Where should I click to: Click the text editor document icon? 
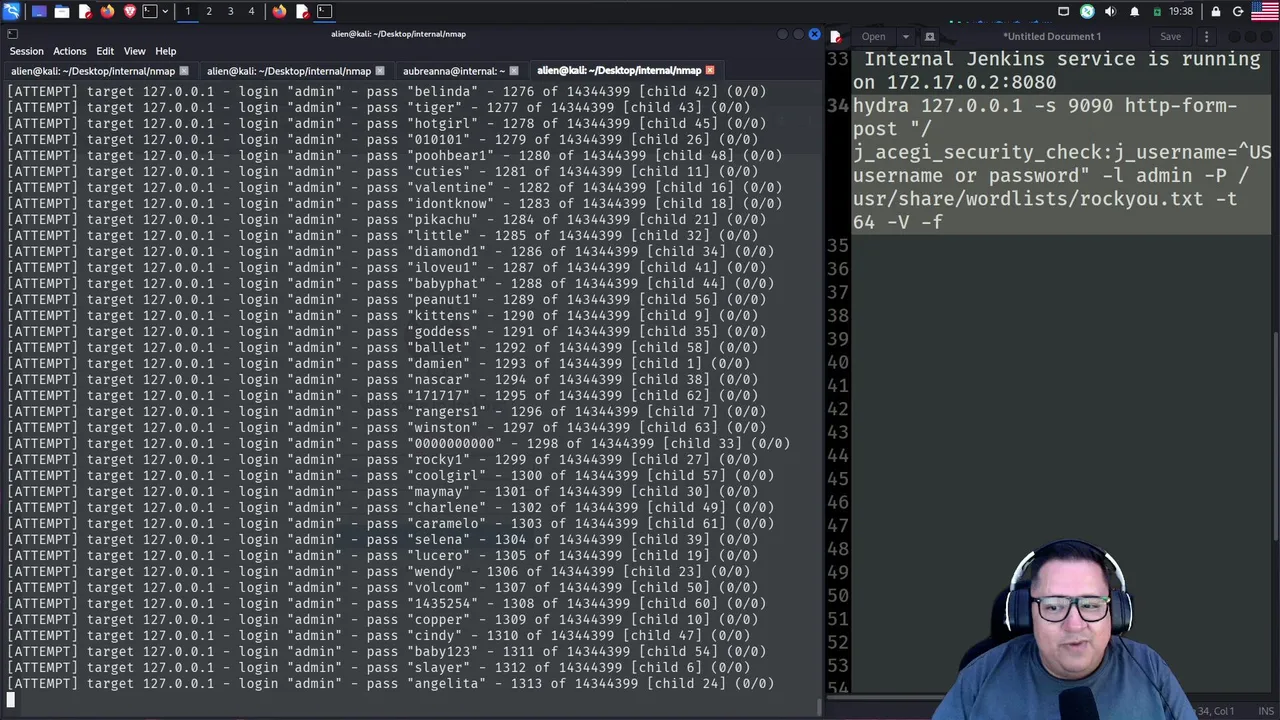pyautogui.click(x=836, y=37)
